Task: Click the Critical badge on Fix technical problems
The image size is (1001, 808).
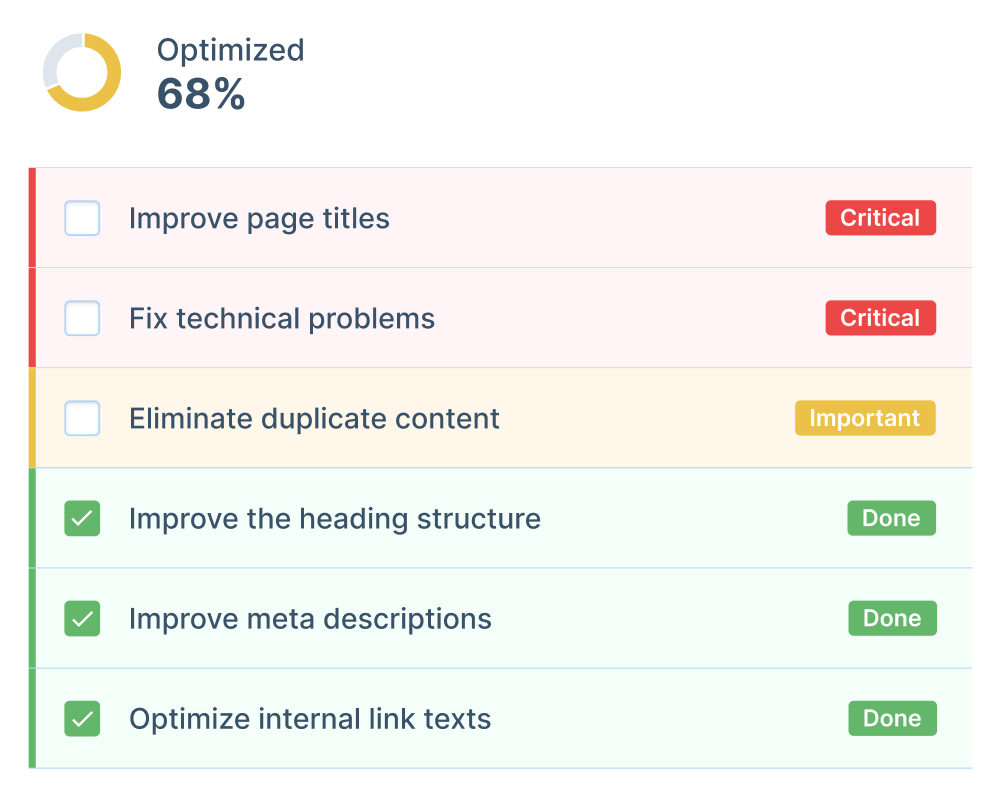Action: (x=880, y=318)
